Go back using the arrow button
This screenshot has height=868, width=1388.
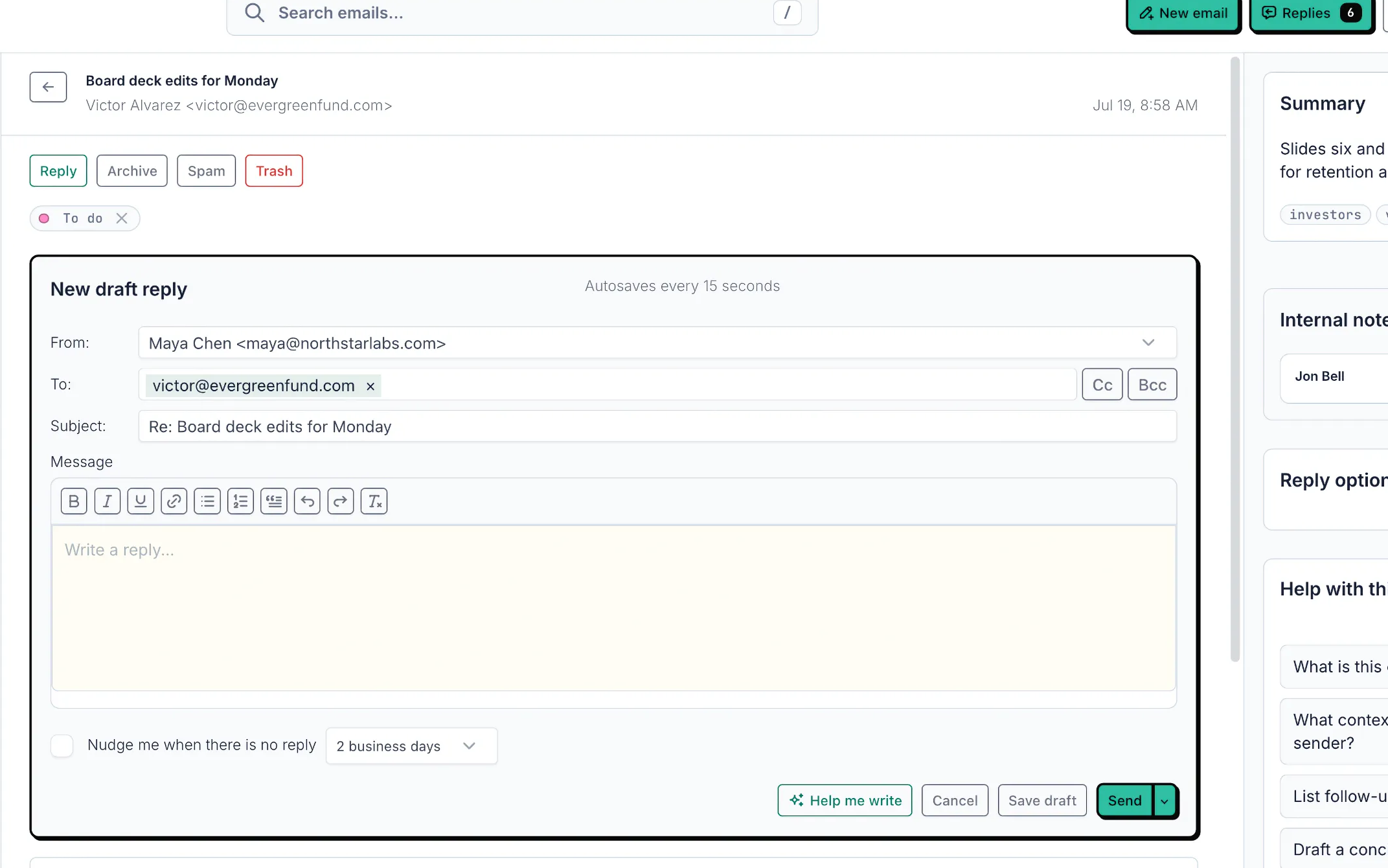pyautogui.click(x=48, y=87)
